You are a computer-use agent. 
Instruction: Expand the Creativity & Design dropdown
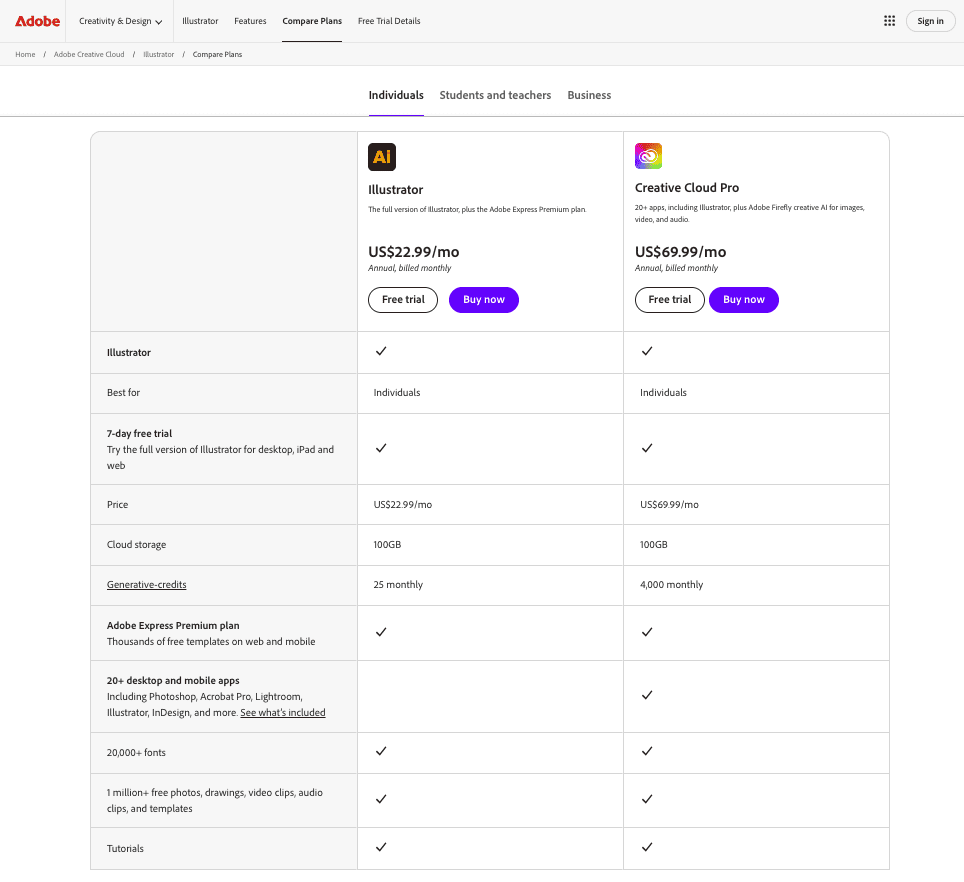[x=120, y=21]
